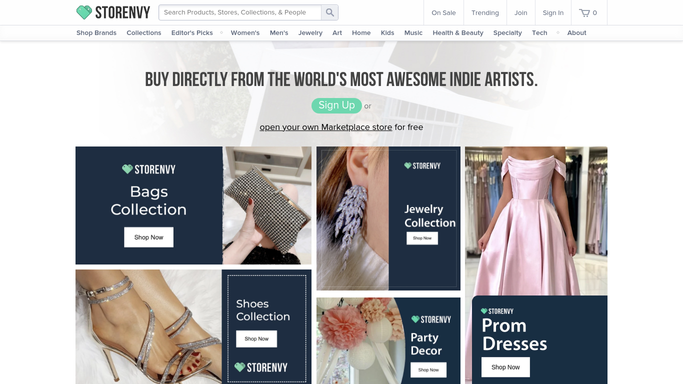This screenshot has height=384, width=683.
Task: Open the Art category
Action: tap(337, 33)
